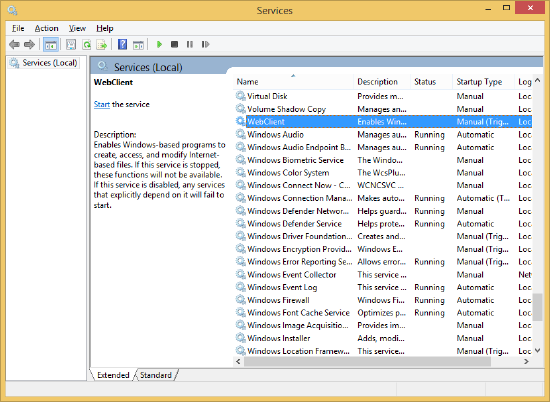Sort by the Description column header

point(382,82)
